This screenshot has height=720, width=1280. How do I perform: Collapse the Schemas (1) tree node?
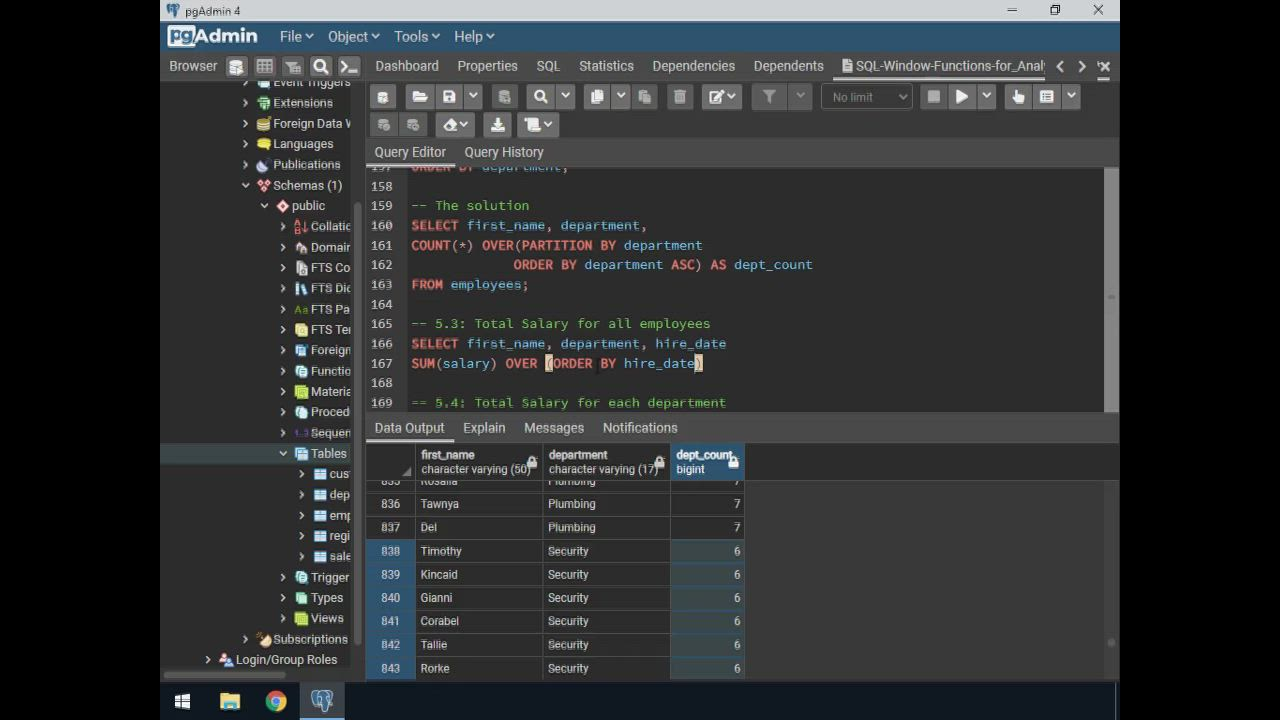246,186
